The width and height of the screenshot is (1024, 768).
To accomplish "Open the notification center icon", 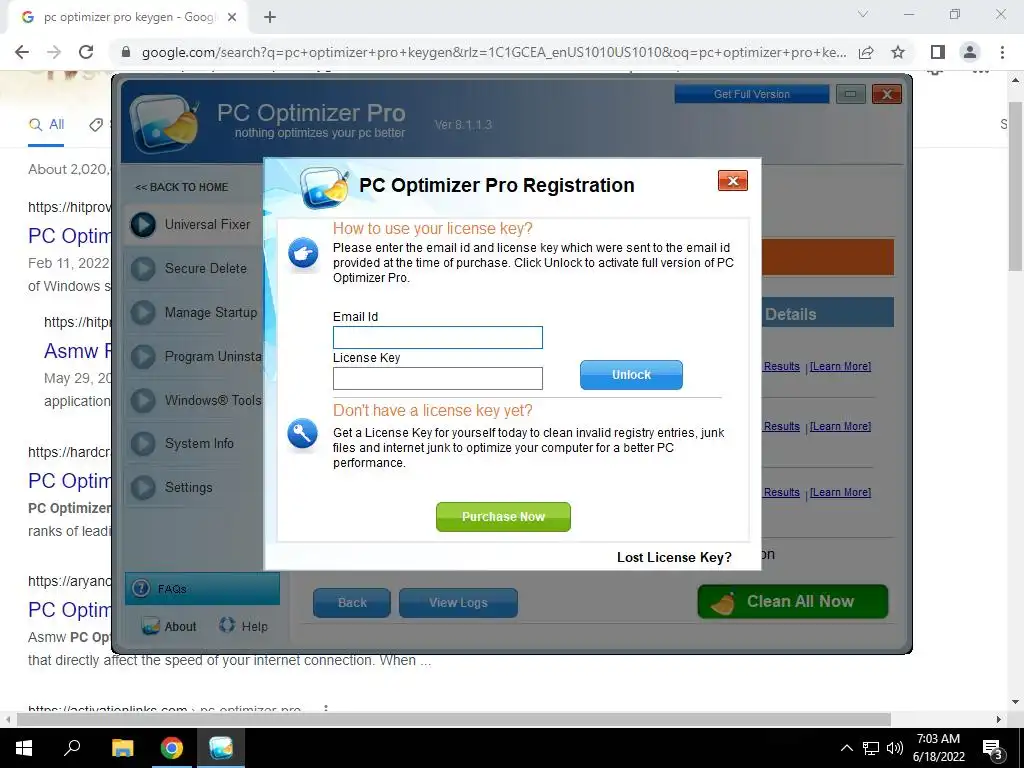I will (x=993, y=750).
